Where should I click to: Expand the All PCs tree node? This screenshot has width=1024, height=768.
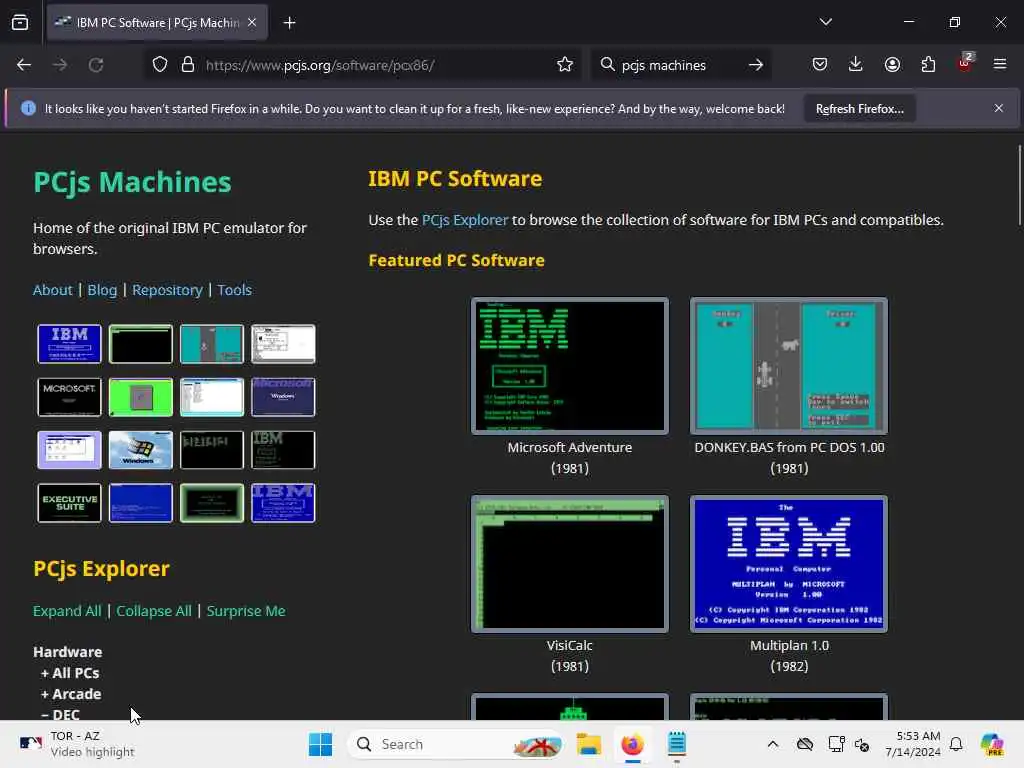(x=70, y=673)
